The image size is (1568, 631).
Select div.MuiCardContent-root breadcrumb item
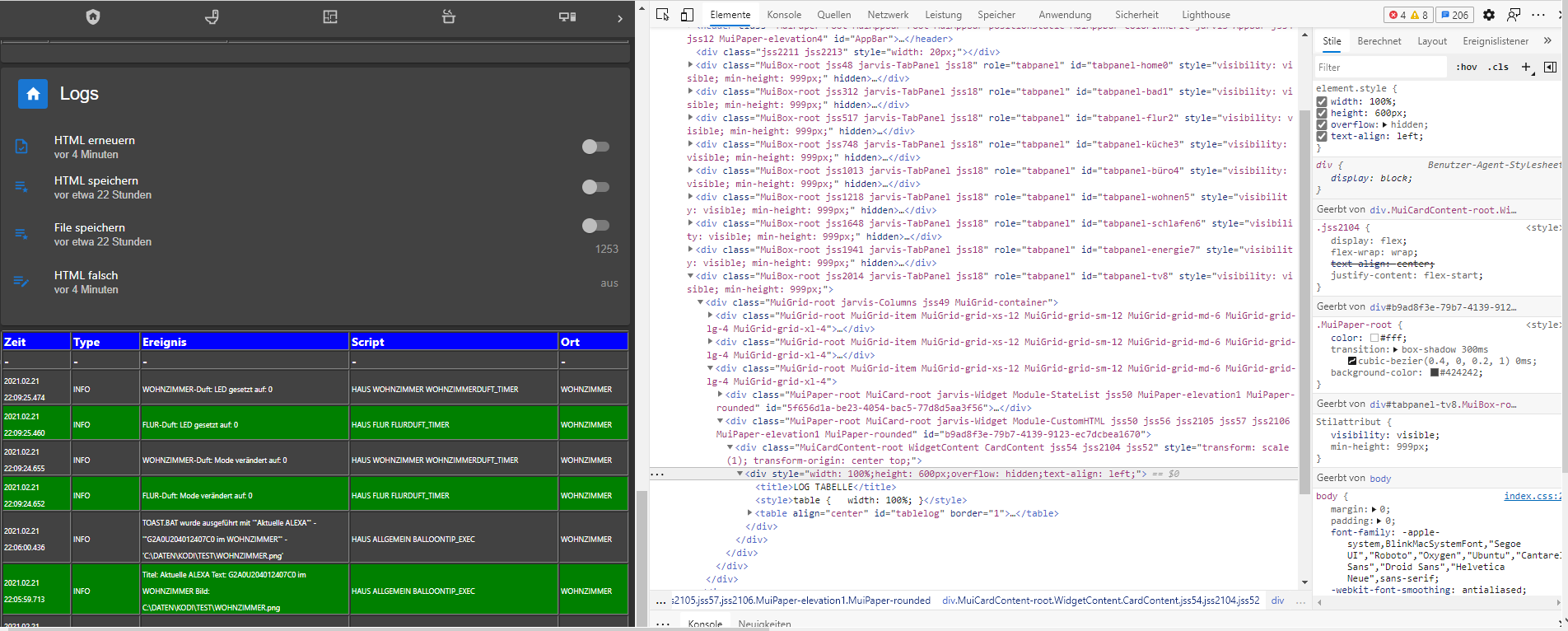click(x=1100, y=601)
